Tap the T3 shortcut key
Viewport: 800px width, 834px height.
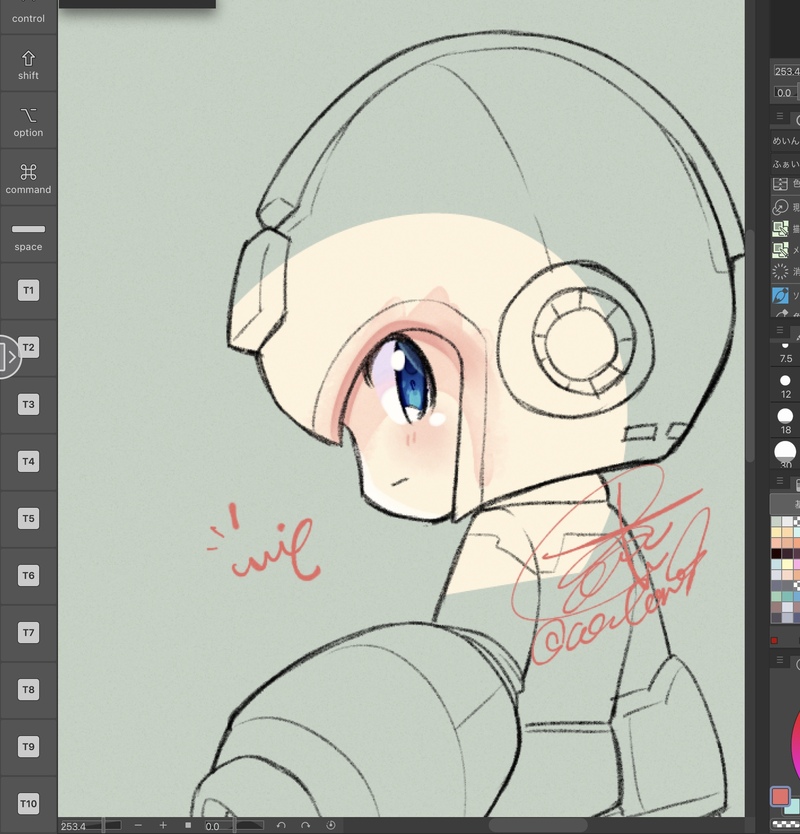click(x=28, y=404)
